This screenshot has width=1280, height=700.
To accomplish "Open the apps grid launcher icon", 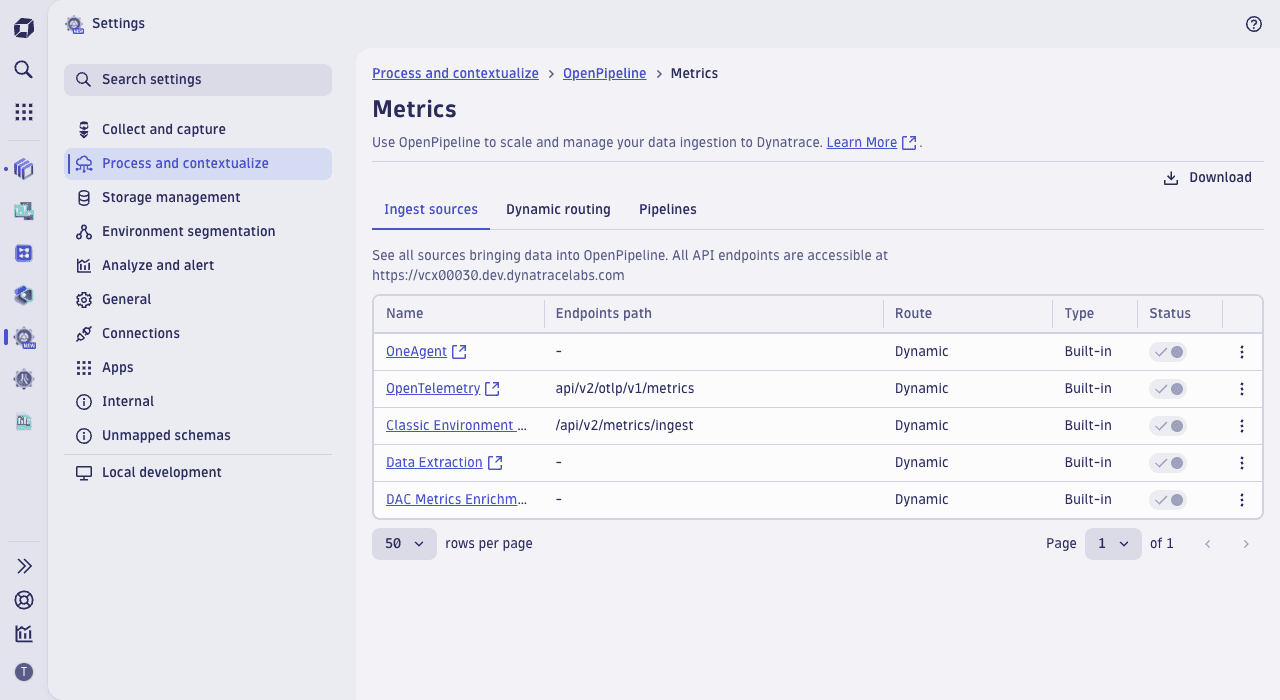I will (24, 112).
